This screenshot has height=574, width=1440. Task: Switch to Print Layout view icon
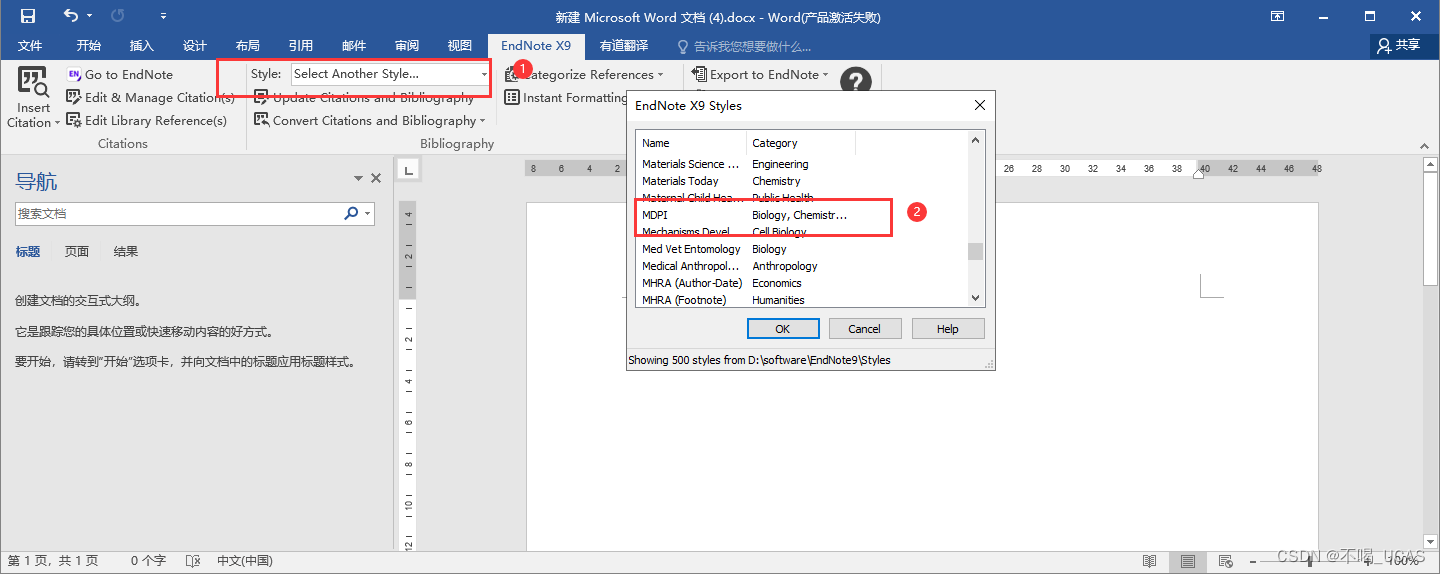coord(1187,562)
